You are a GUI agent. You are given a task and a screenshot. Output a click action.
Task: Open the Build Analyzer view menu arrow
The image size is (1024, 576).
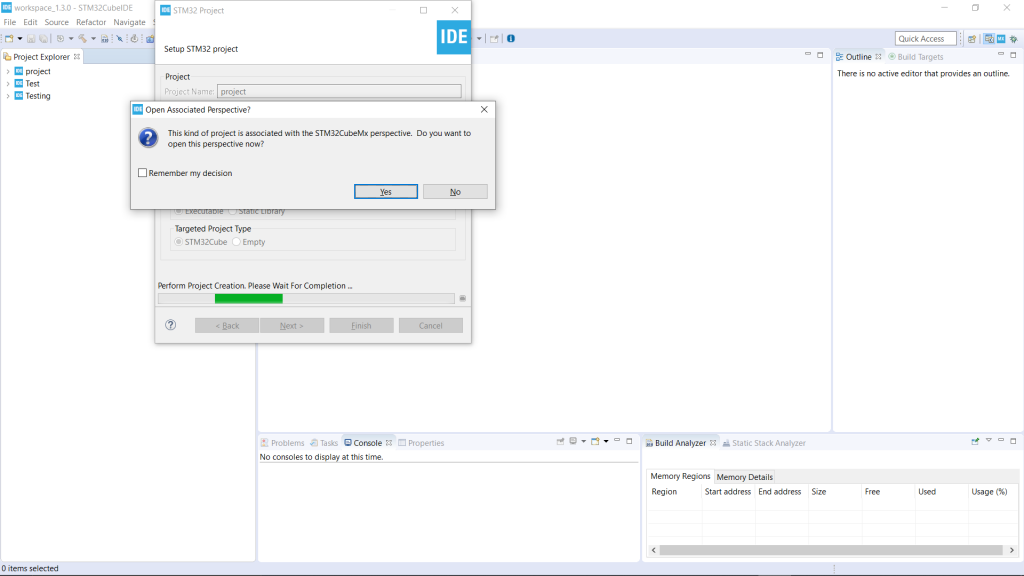[x=989, y=442]
